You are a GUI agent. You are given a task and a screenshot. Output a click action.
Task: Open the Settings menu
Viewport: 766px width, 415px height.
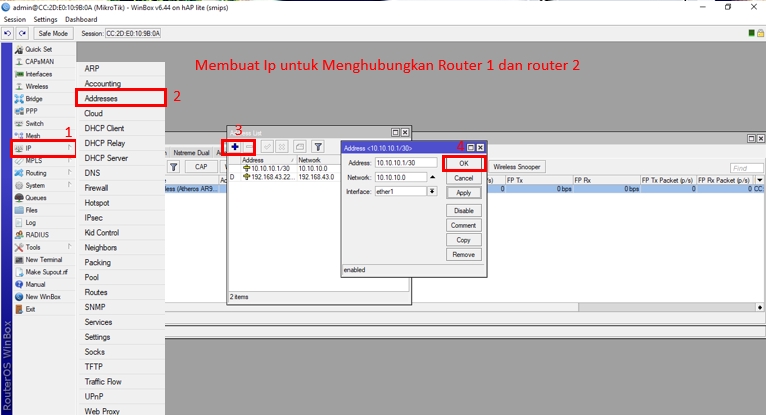coord(45,20)
